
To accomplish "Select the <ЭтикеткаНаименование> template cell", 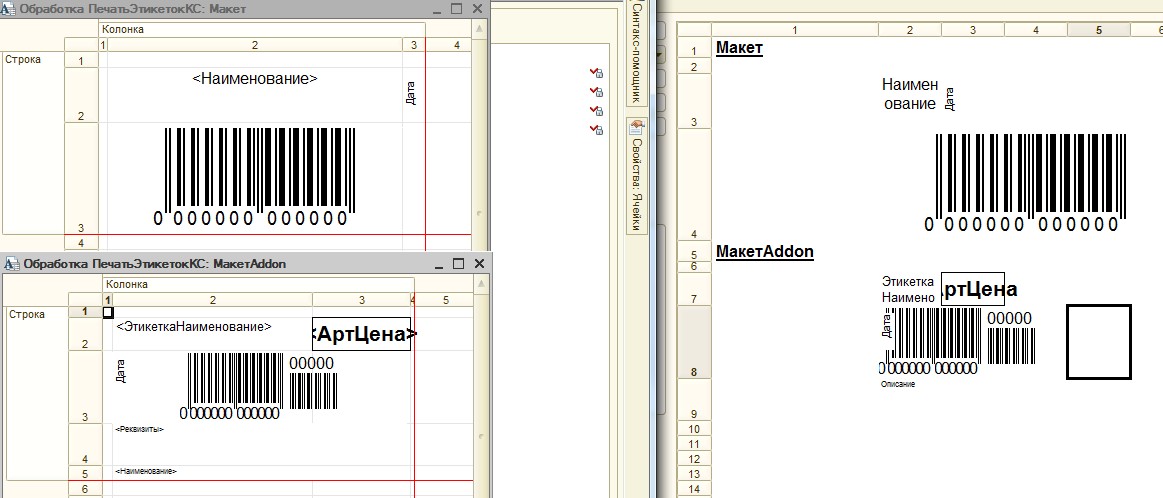I will click(x=194, y=327).
